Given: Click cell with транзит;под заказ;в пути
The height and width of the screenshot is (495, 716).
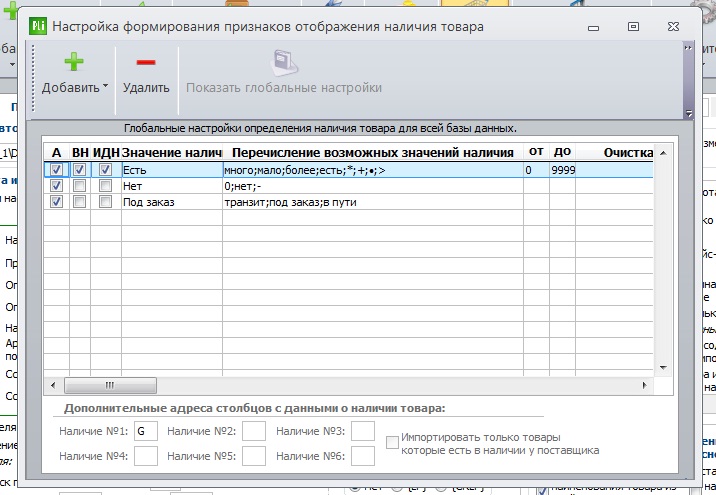Looking at the screenshot, I should [x=373, y=202].
